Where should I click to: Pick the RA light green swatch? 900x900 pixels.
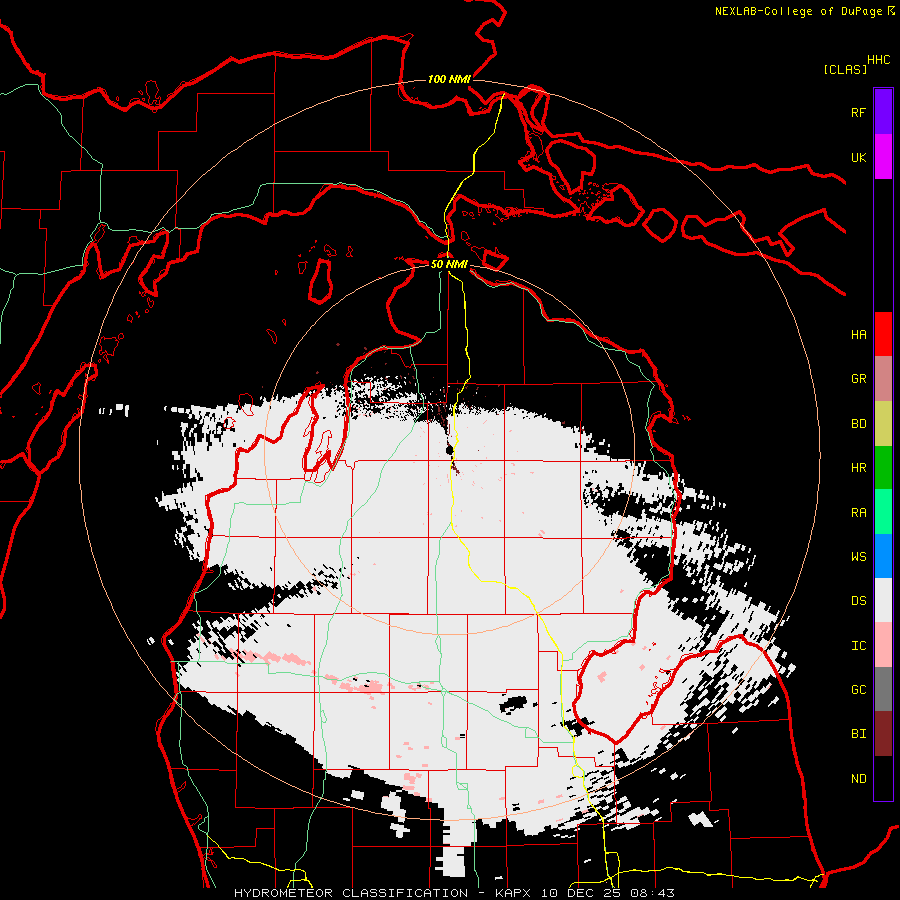click(x=883, y=512)
